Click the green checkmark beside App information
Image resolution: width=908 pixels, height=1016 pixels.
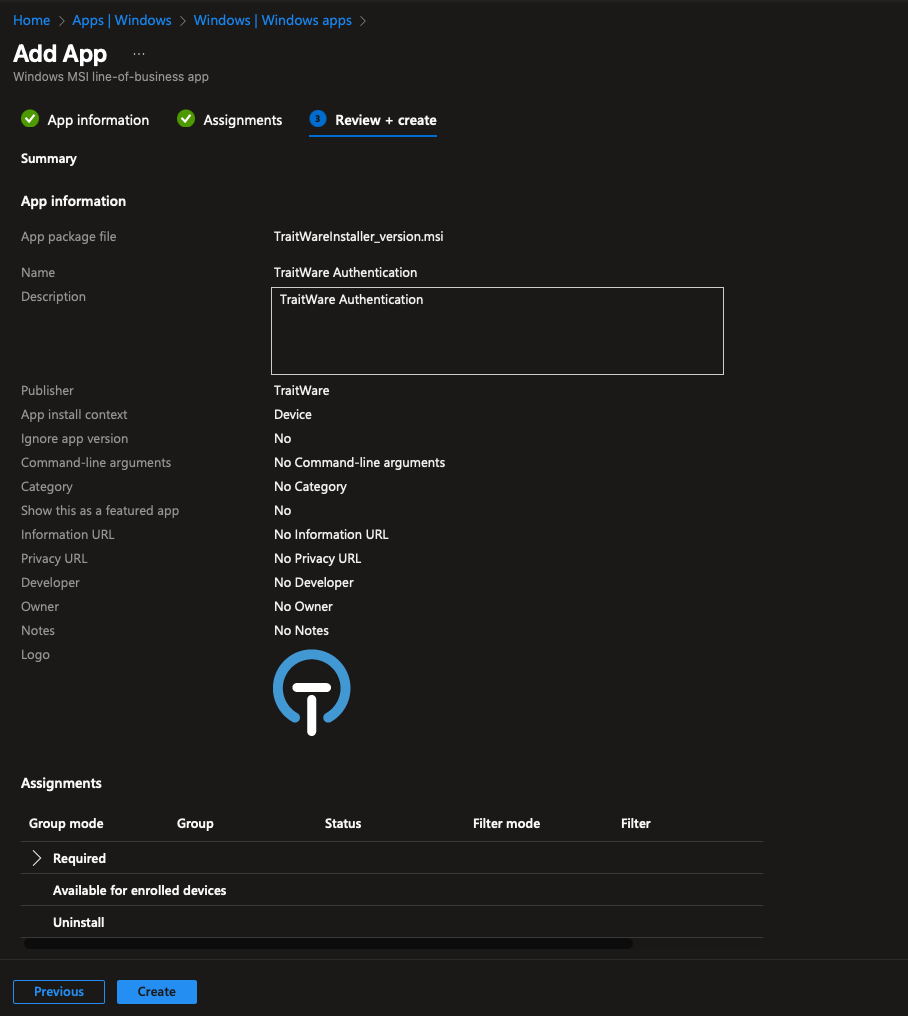pos(30,119)
